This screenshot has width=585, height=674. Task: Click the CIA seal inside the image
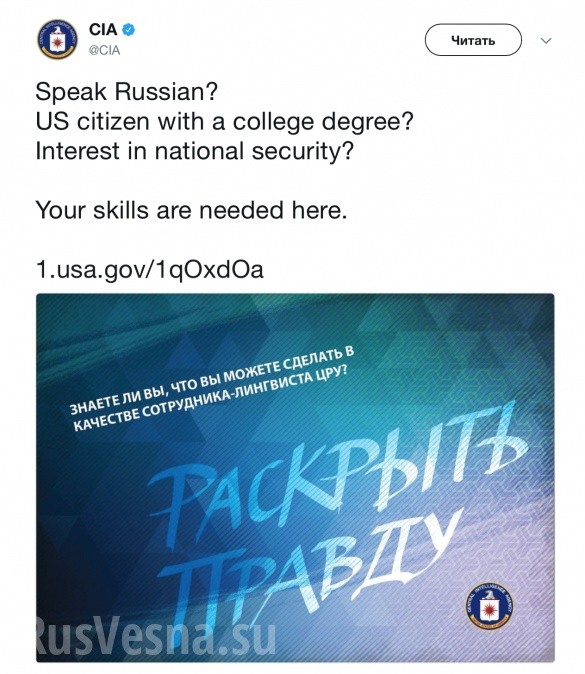tap(489, 606)
